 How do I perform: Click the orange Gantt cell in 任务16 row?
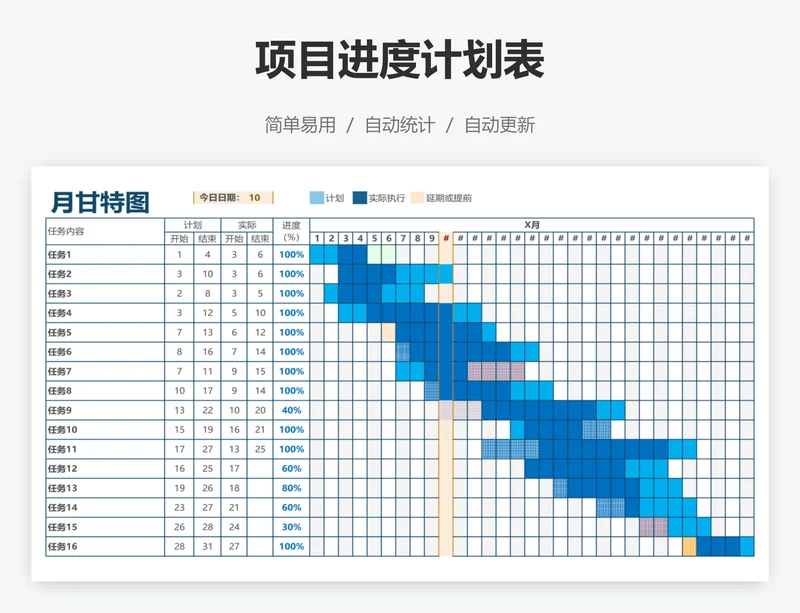690,546
